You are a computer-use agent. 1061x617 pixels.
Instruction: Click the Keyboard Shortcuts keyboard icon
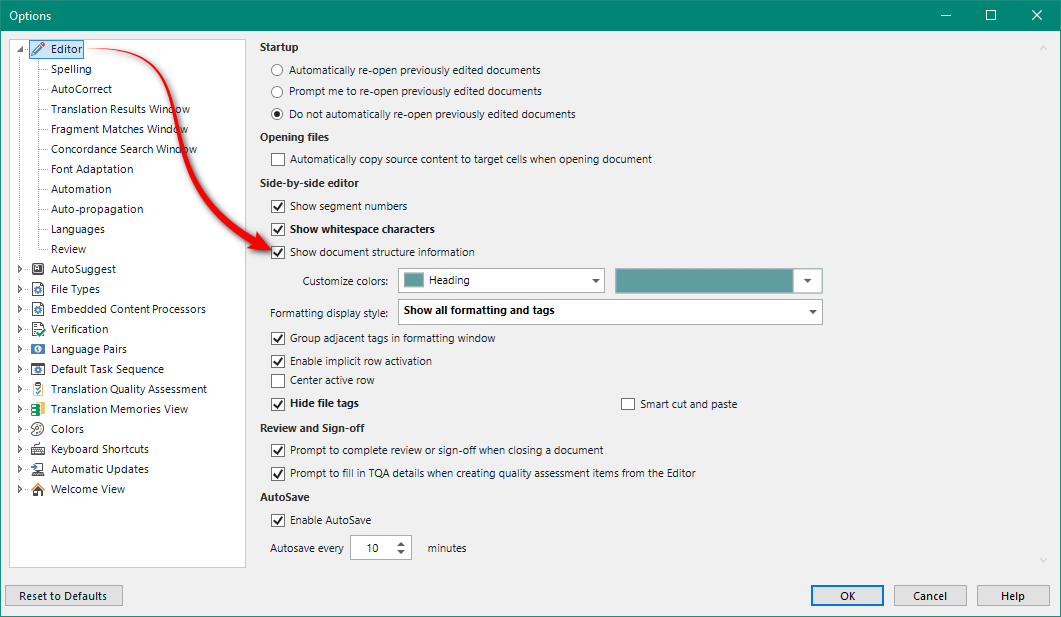38,449
